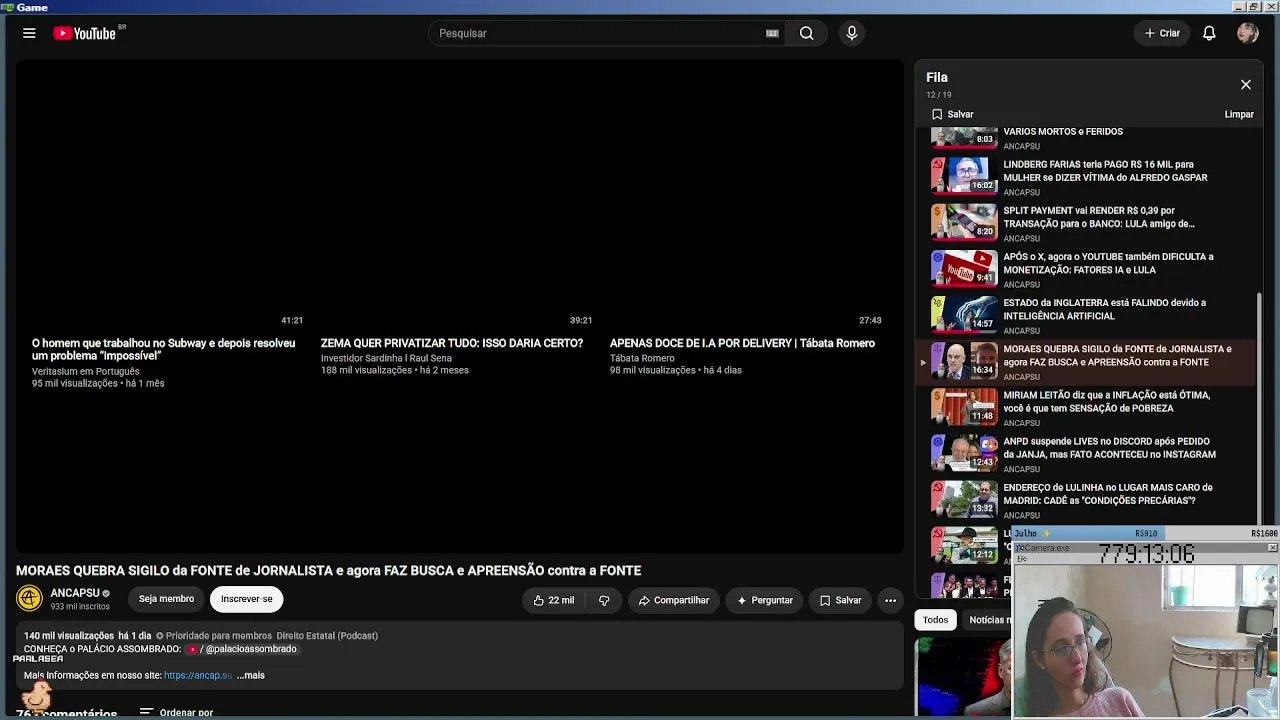Play the ESTADO da INGLATERRA thumbnail
Screen dimensions: 1280x720
[964, 313]
